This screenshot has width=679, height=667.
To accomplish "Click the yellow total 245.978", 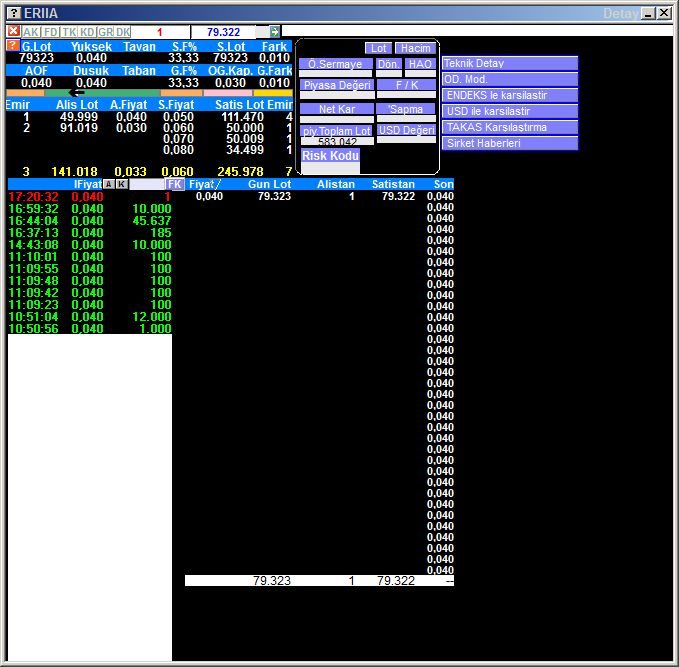I will (x=240, y=172).
